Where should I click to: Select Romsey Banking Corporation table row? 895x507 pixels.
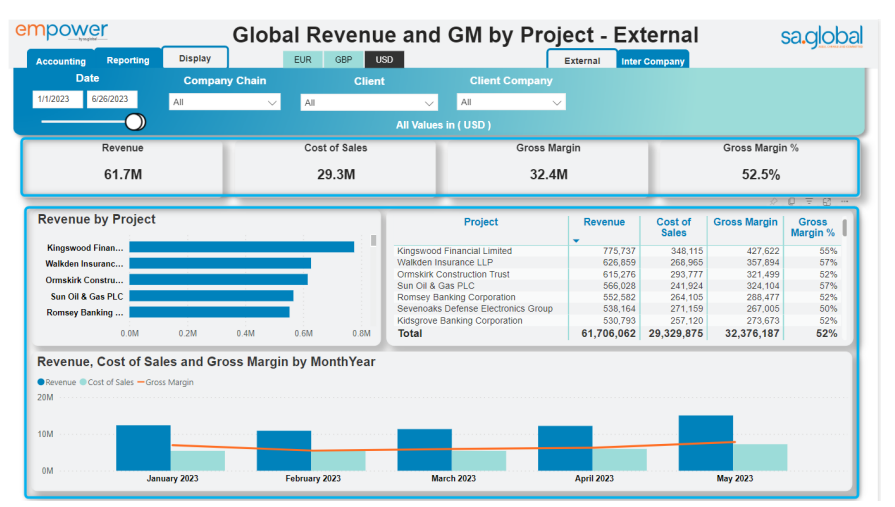pyautogui.click(x=616, y=297)
